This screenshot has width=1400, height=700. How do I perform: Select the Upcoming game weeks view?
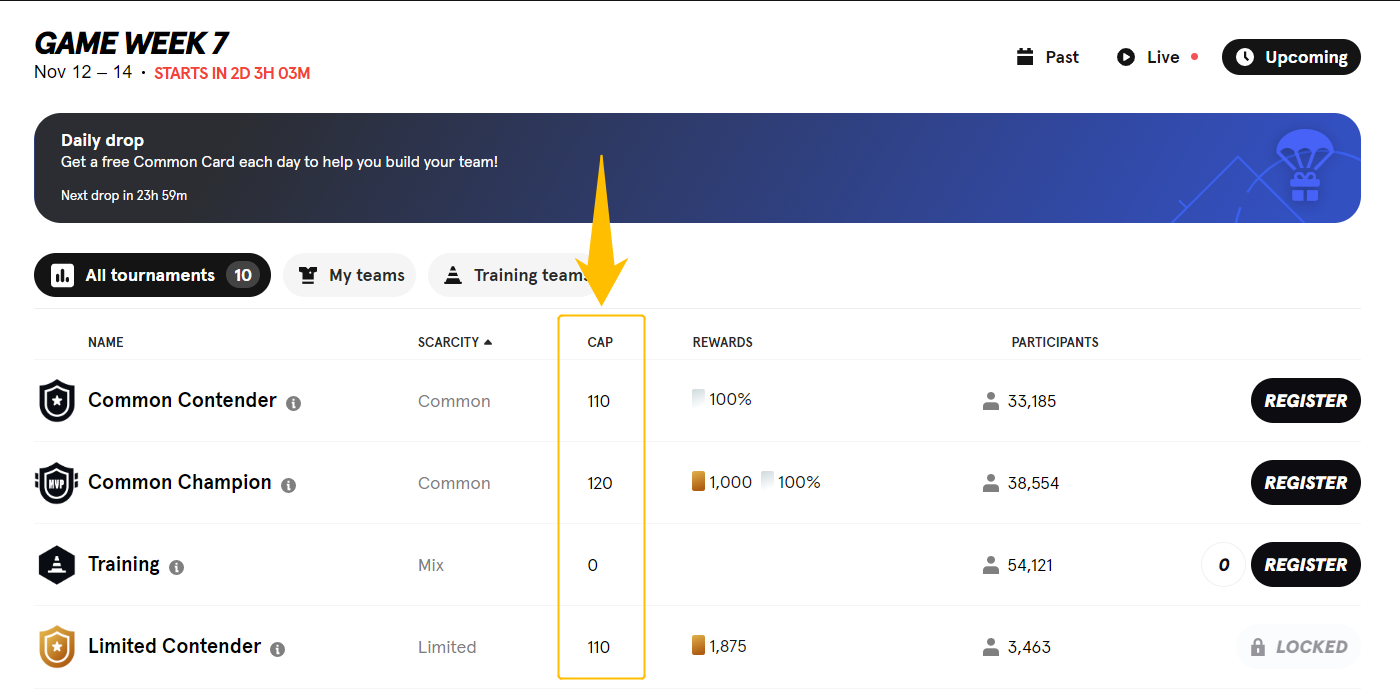click(1291, 57)
